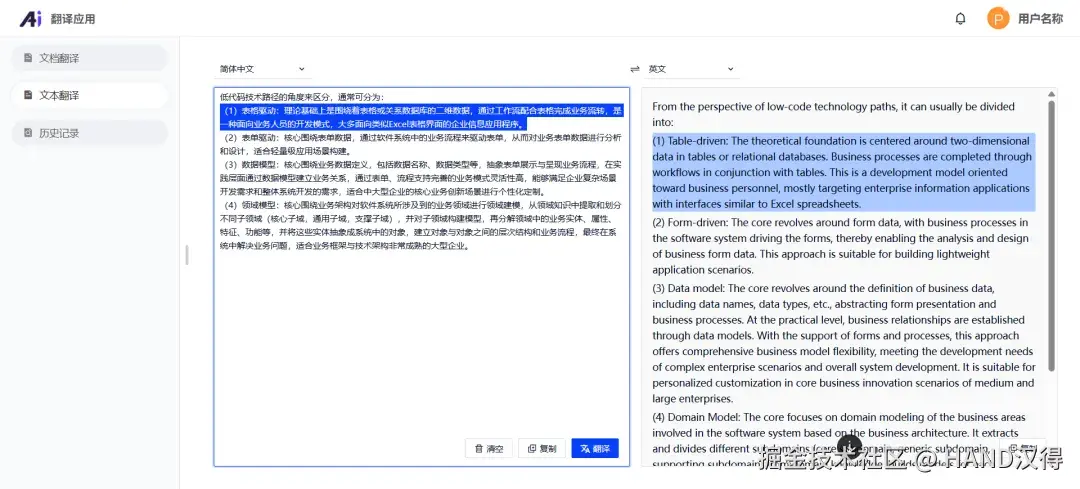This screenshot has height=489, width=1080.
Task: Click the highlighted (1) 表格驱动 source paragraph
Action: [x=422, y=117]
